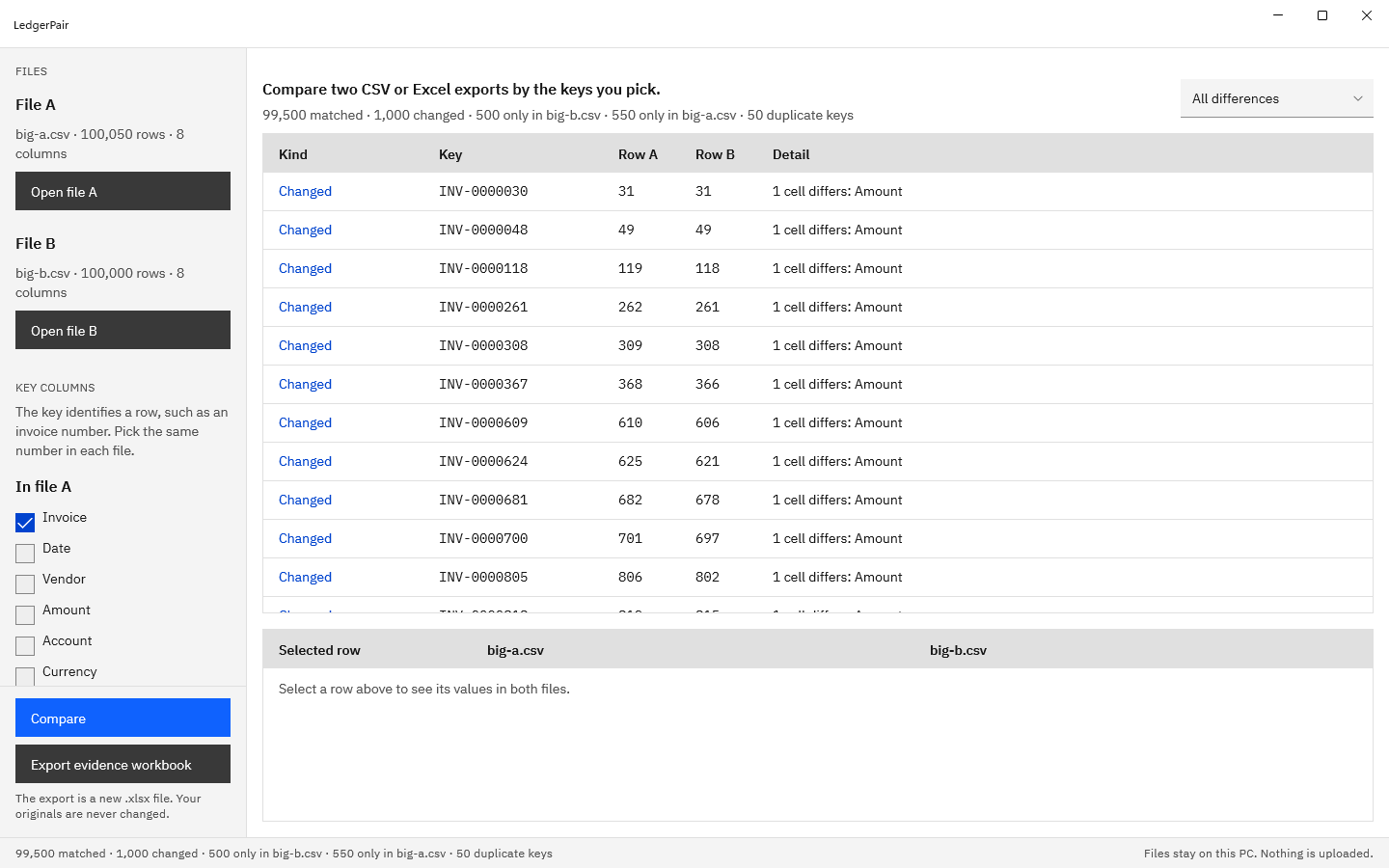Click the Detail column header

791,154
